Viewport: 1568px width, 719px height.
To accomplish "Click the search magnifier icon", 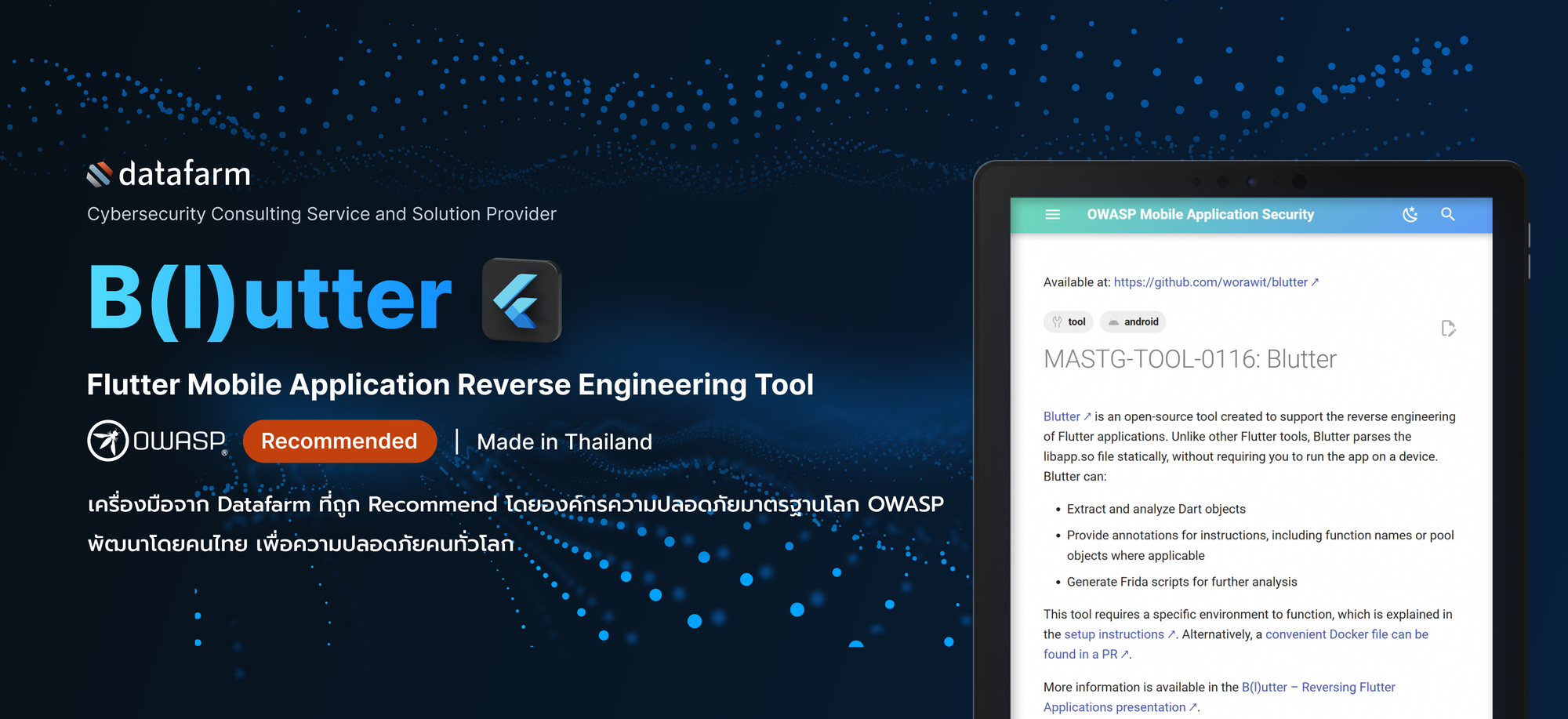I will click(1447, 214).
